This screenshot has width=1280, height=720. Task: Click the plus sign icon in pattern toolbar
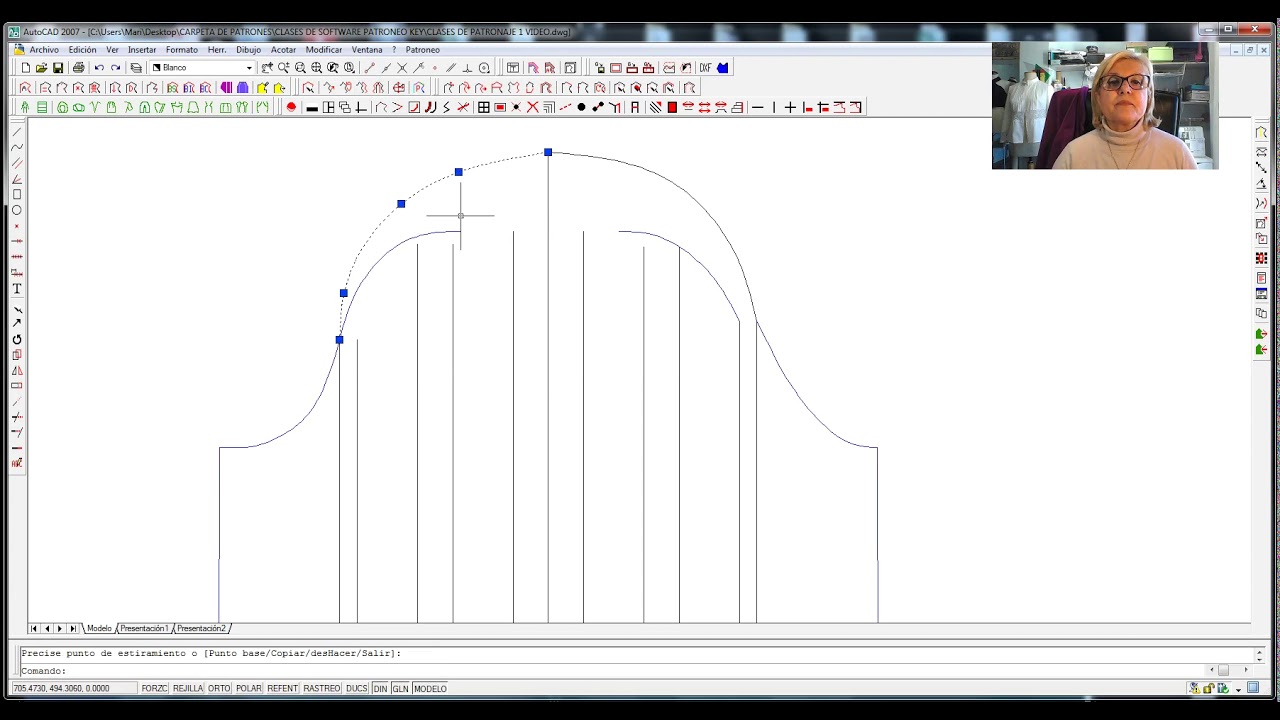790,107
